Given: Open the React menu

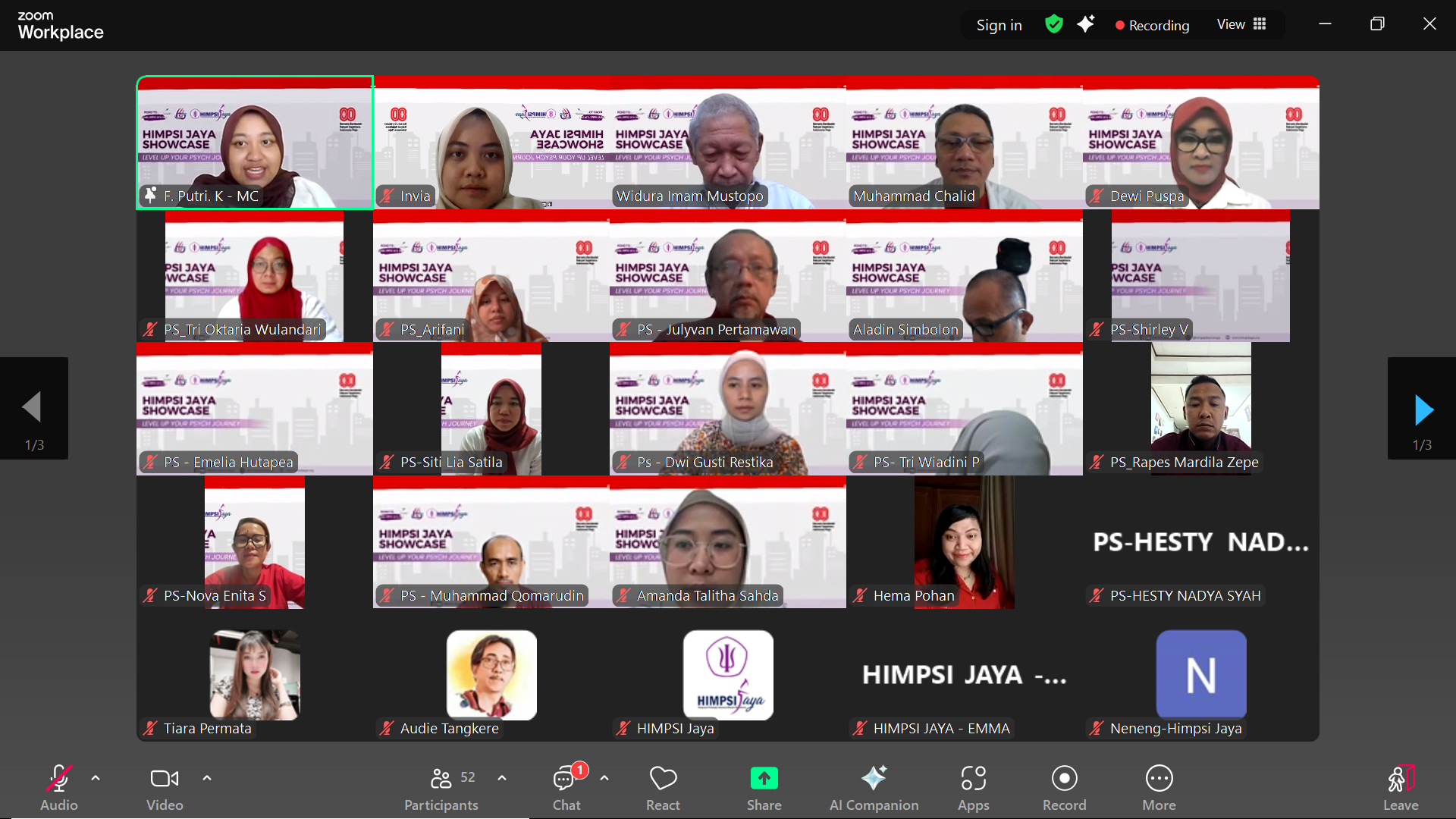Looking at the screenshot, I should [x=663, y=788].
